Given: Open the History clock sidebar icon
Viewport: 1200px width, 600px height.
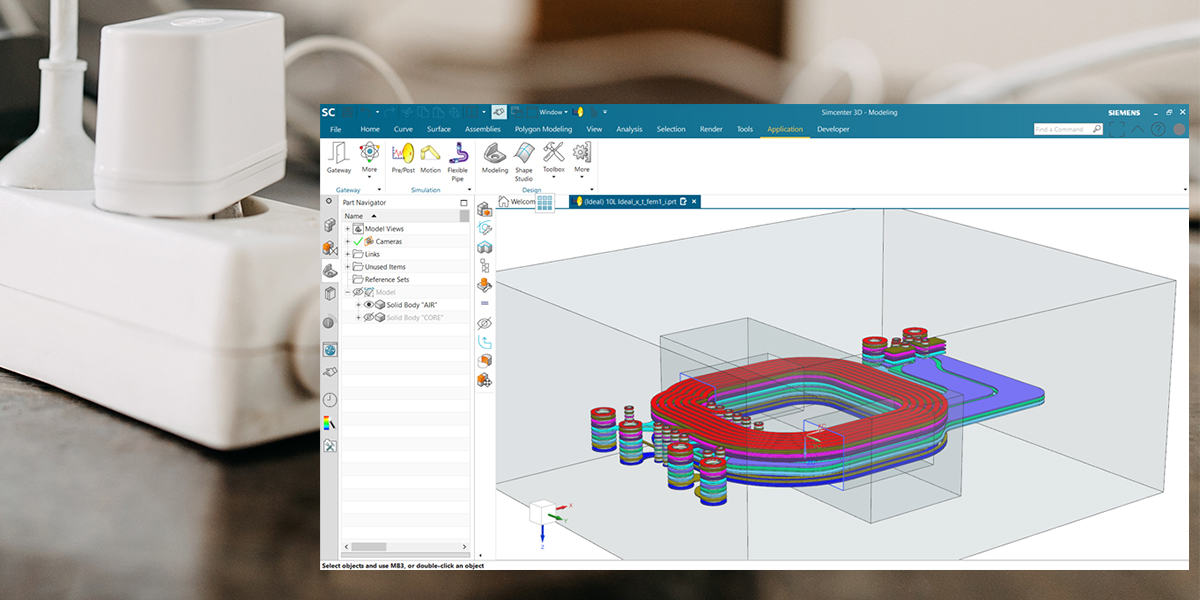Looking at the screenshot, I should (x=329, y=400).
